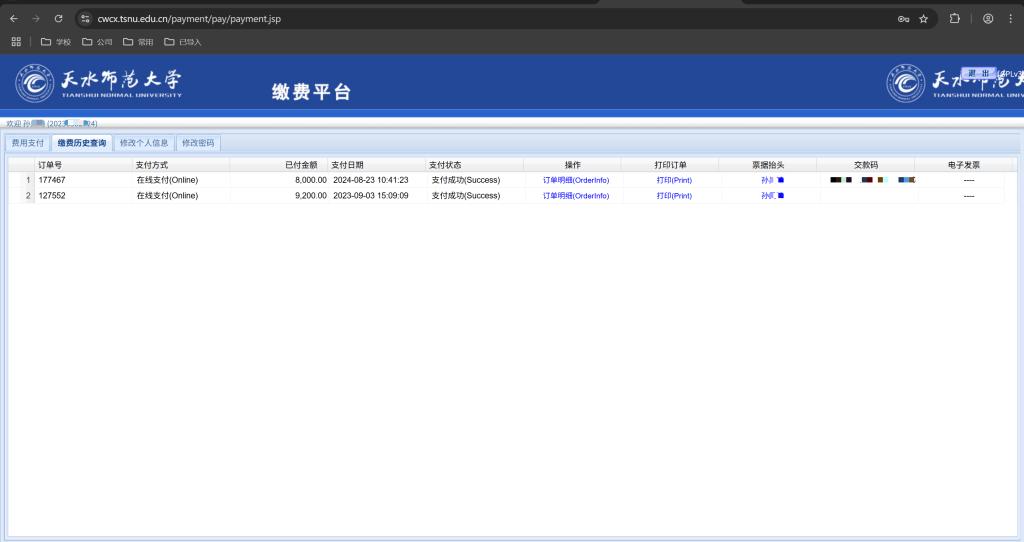
Task: Open the browser extensions puzzle icon
Action: (x=954, y=18)
